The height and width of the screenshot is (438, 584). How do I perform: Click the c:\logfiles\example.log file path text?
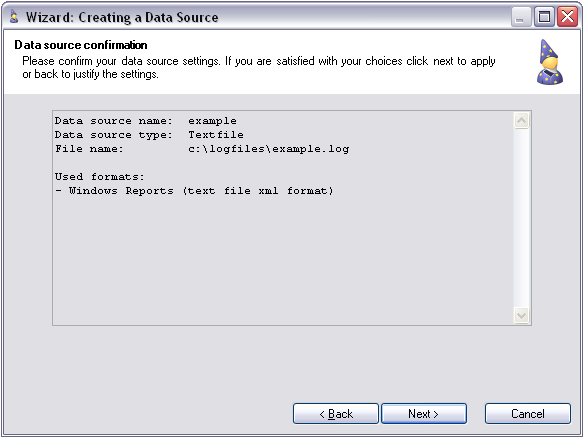(x=269, y=149)
